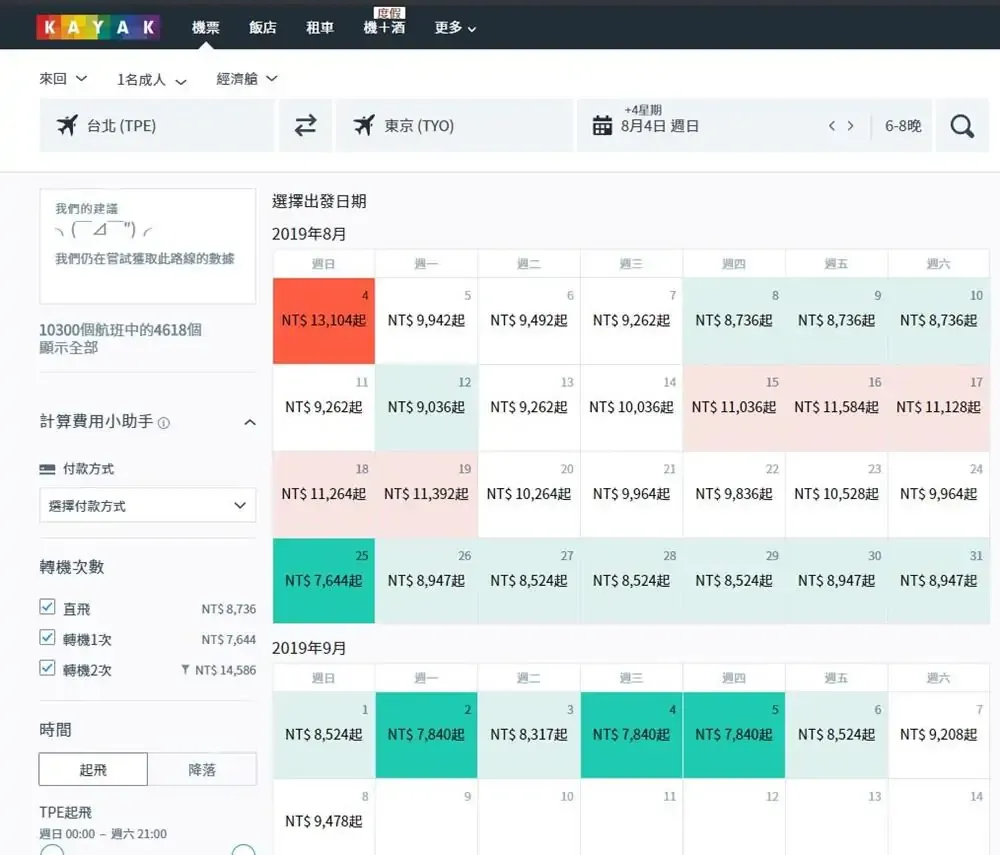The height and width of the screenshot is (855, 1000).
Task: Uncheck the 直飛 direct flight checkbox
Action: [47, 607]
